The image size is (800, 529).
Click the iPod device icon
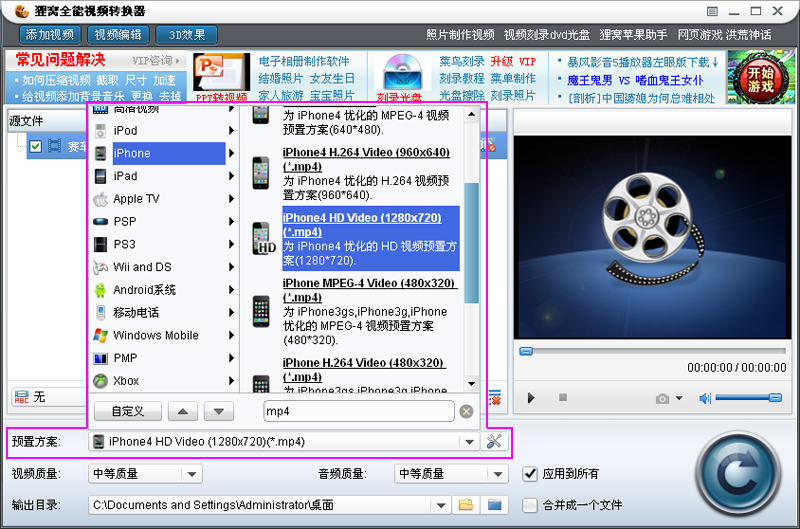coord(101,131)
